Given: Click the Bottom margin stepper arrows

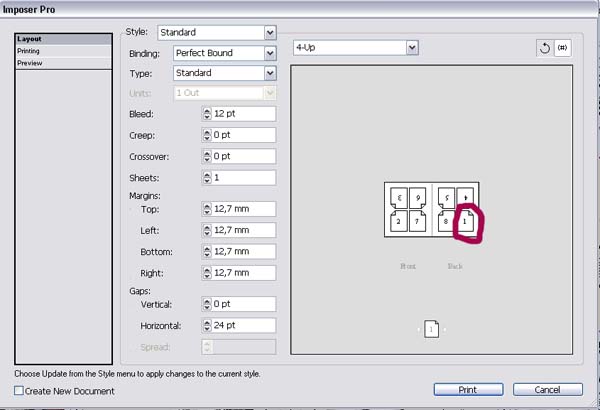Looking at the screenshot, I should click(207, 252).
